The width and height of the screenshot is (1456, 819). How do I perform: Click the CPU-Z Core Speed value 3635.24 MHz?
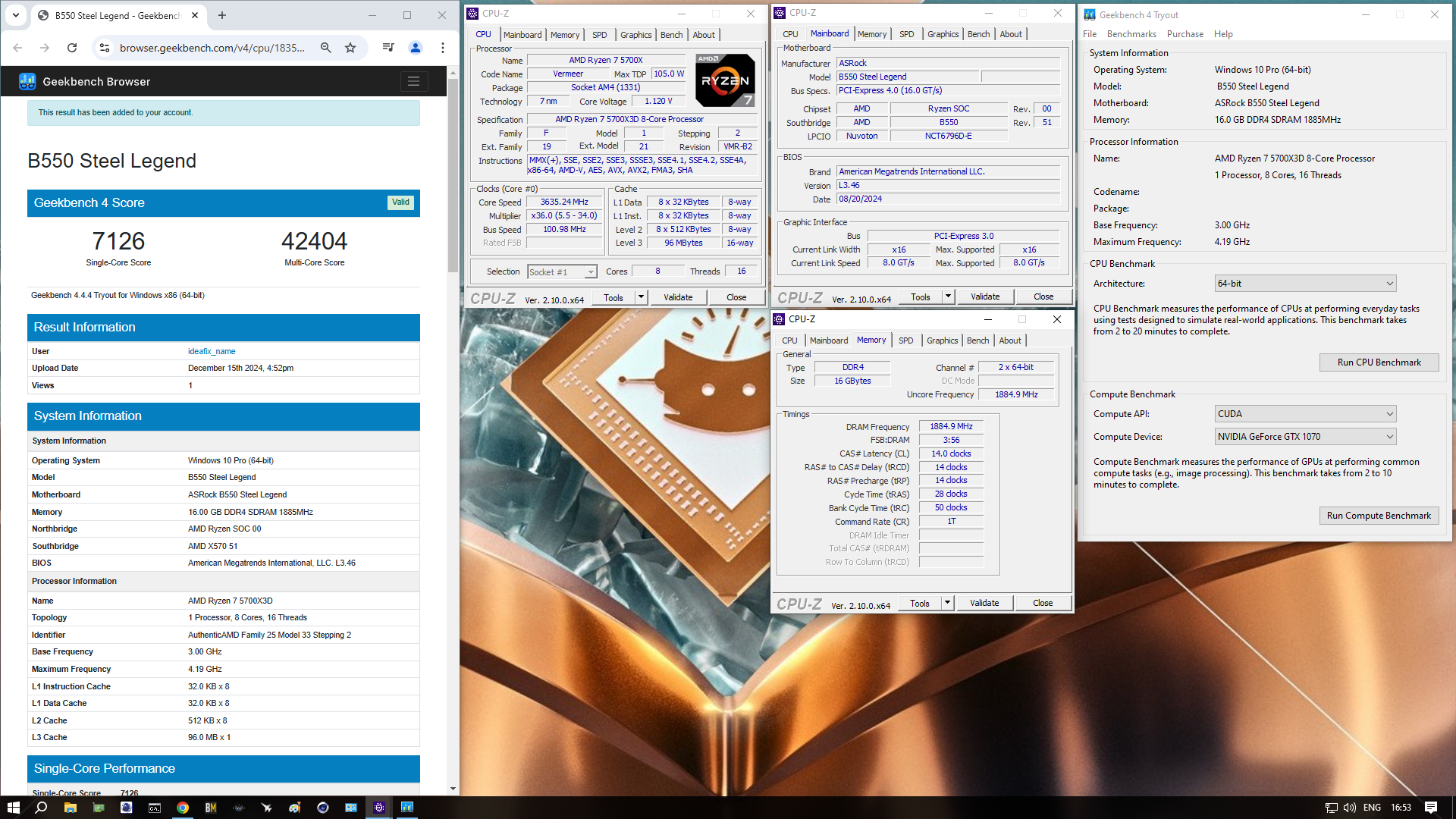(x=565, y=202)
